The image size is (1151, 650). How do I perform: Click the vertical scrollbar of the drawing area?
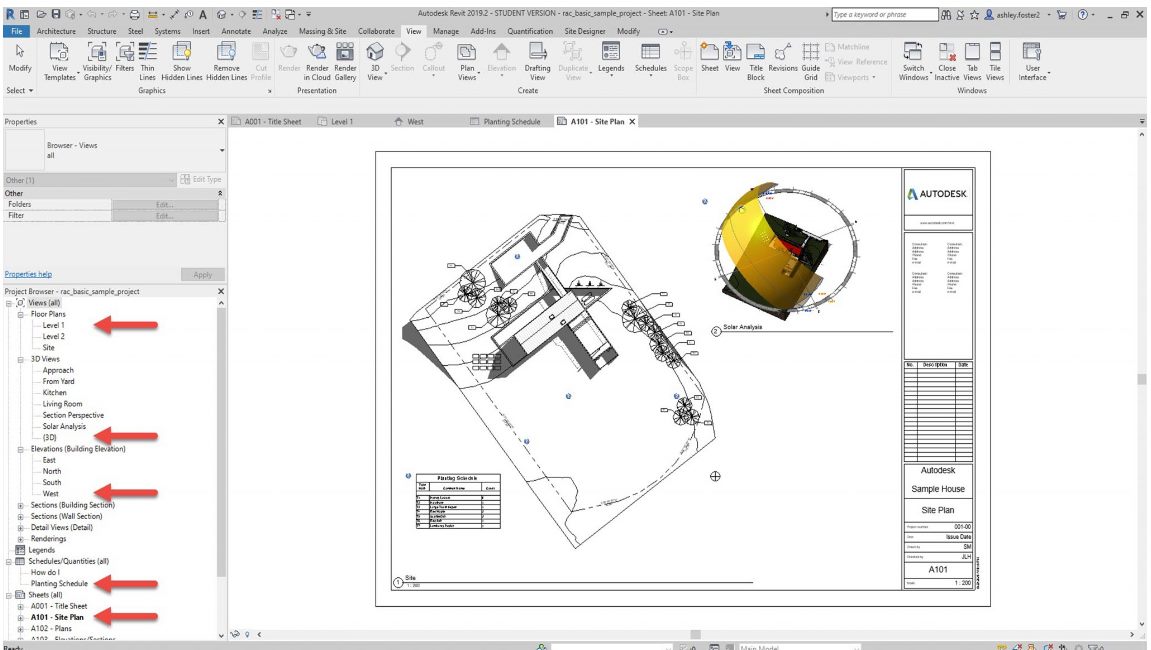point(1141,379)
